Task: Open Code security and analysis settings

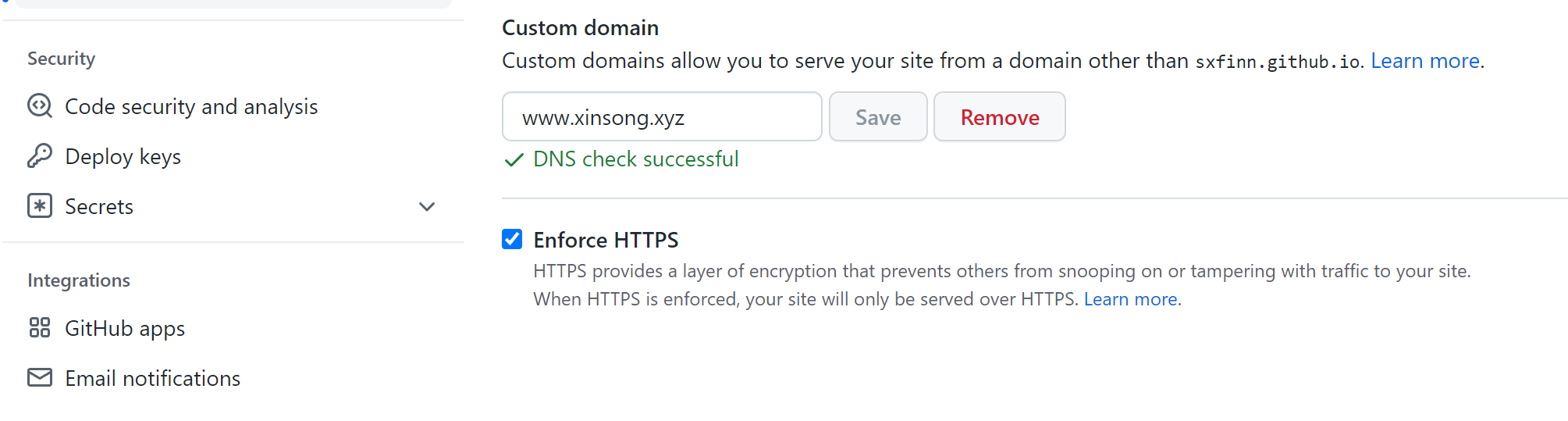Action: point(191,106)
